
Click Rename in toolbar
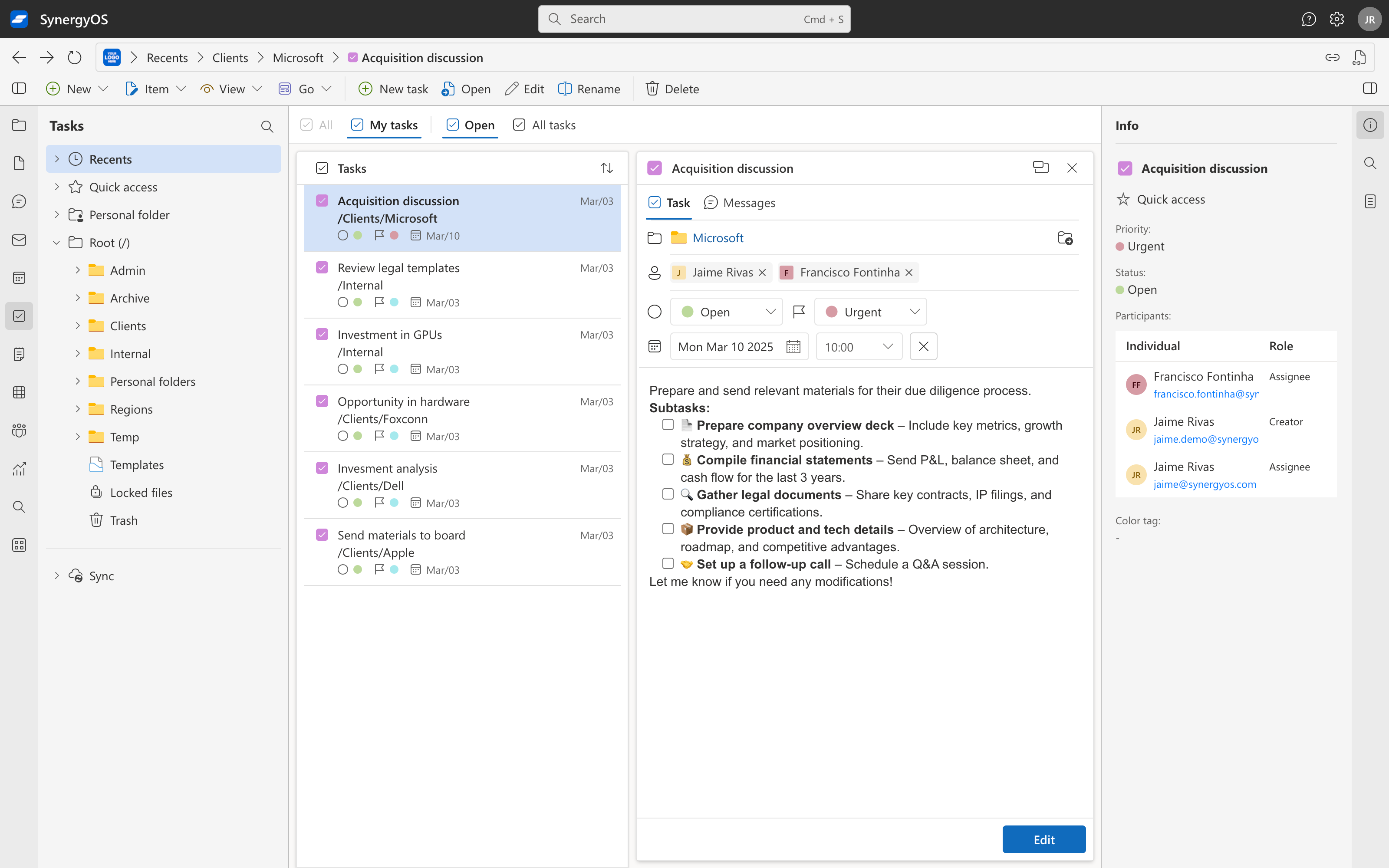[589, 89]
